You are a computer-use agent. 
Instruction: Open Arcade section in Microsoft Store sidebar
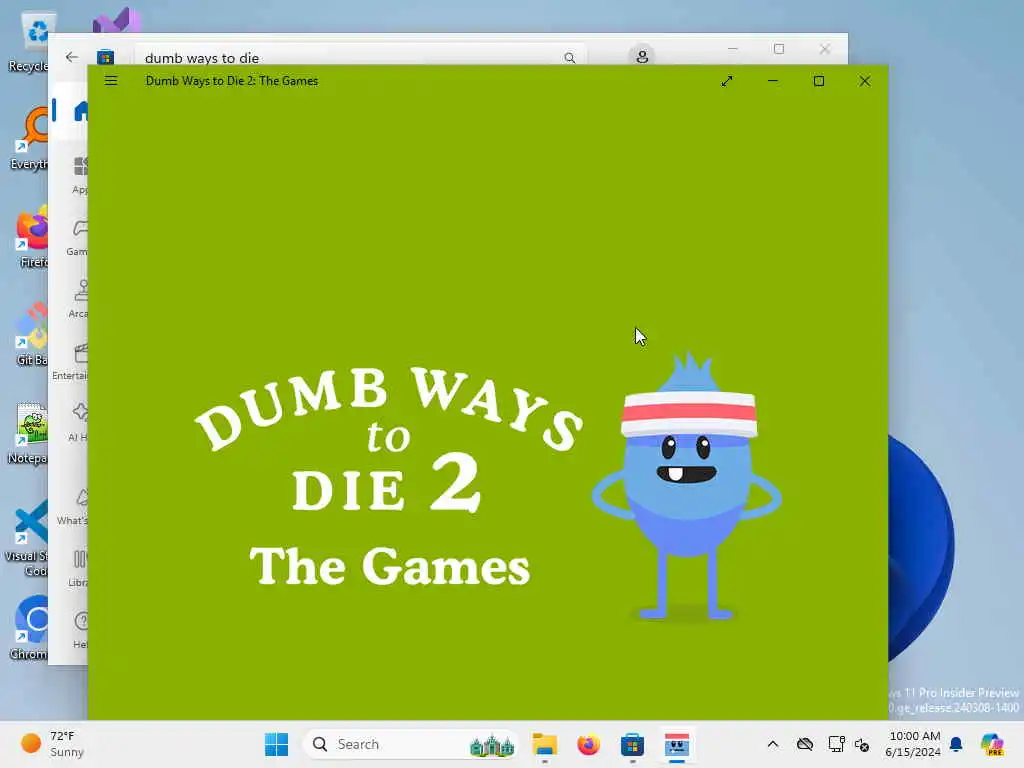point(78,299)
